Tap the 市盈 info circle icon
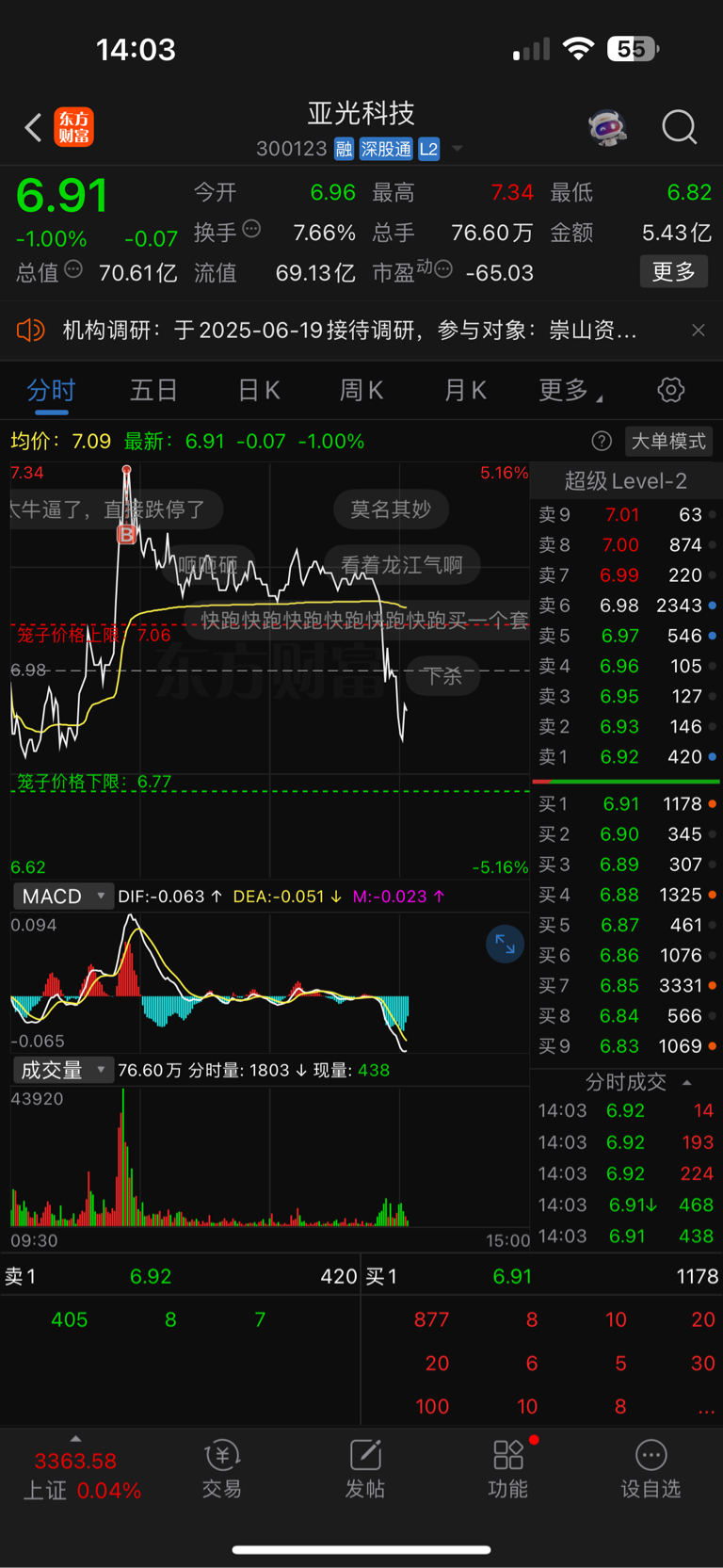The height and width of the screenshot is (1568, 723). pyautogui.click(x=443, y=269)
